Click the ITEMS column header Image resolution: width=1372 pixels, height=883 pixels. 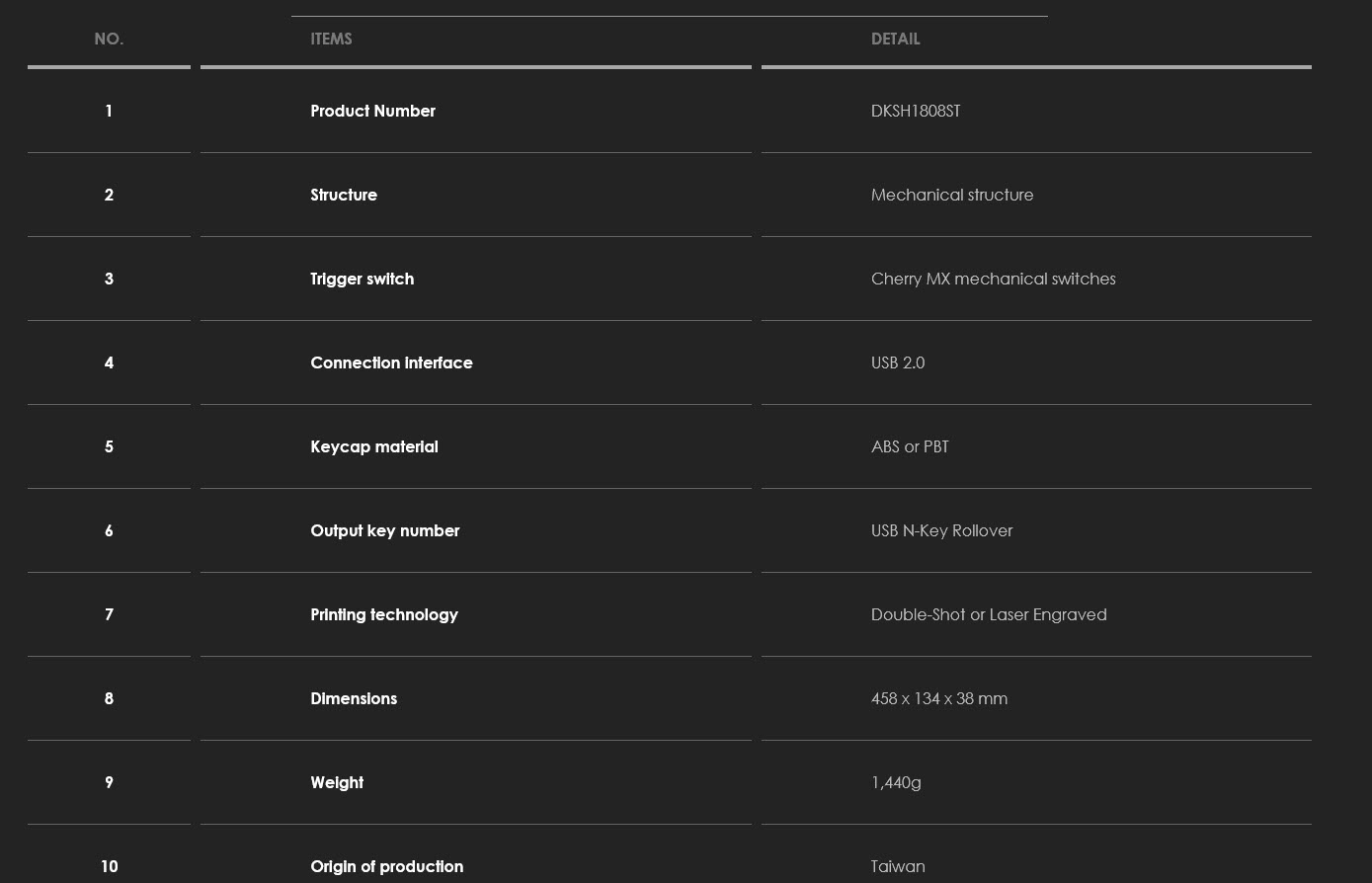tap(331, 40)
